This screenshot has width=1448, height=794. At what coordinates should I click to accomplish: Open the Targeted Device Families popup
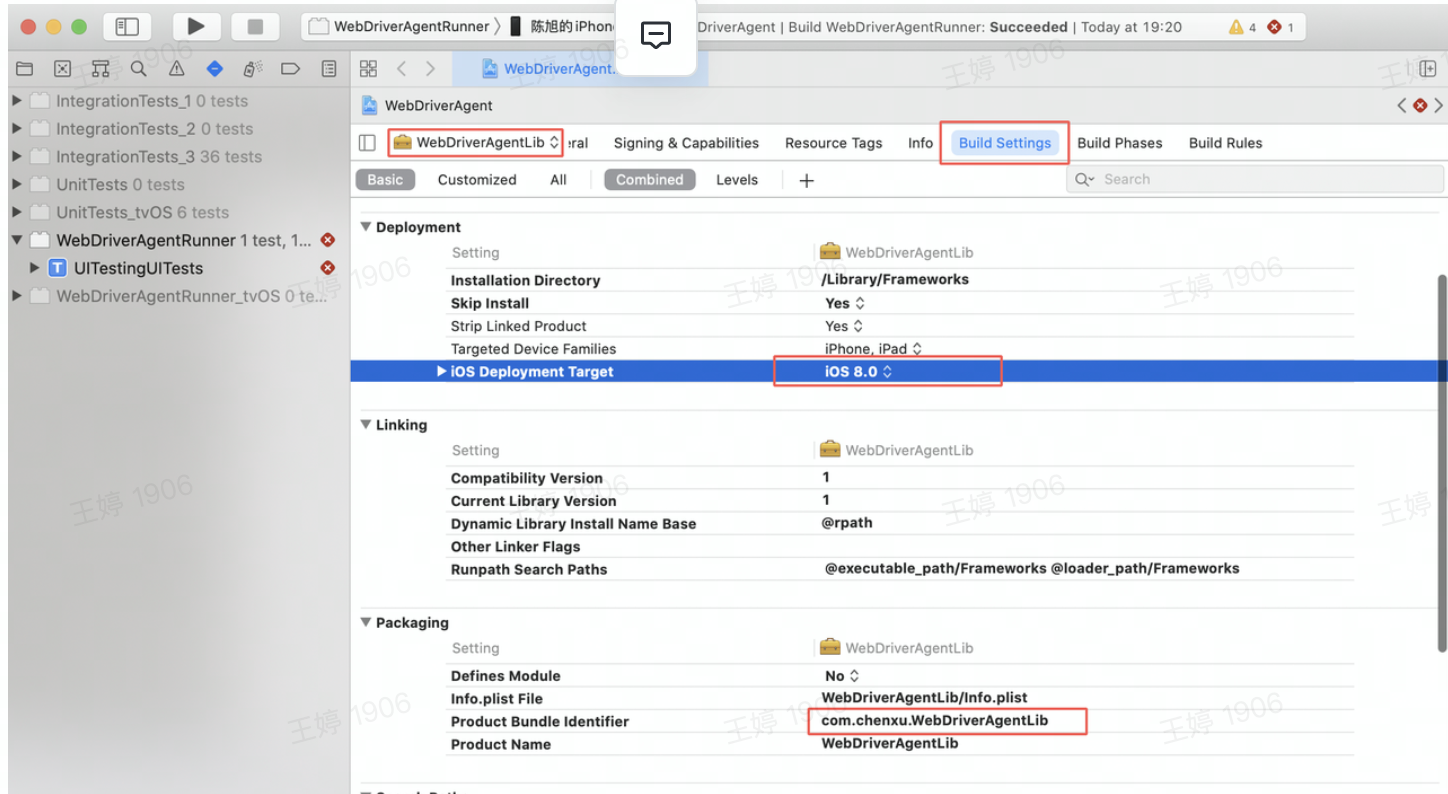click(873, 349)
